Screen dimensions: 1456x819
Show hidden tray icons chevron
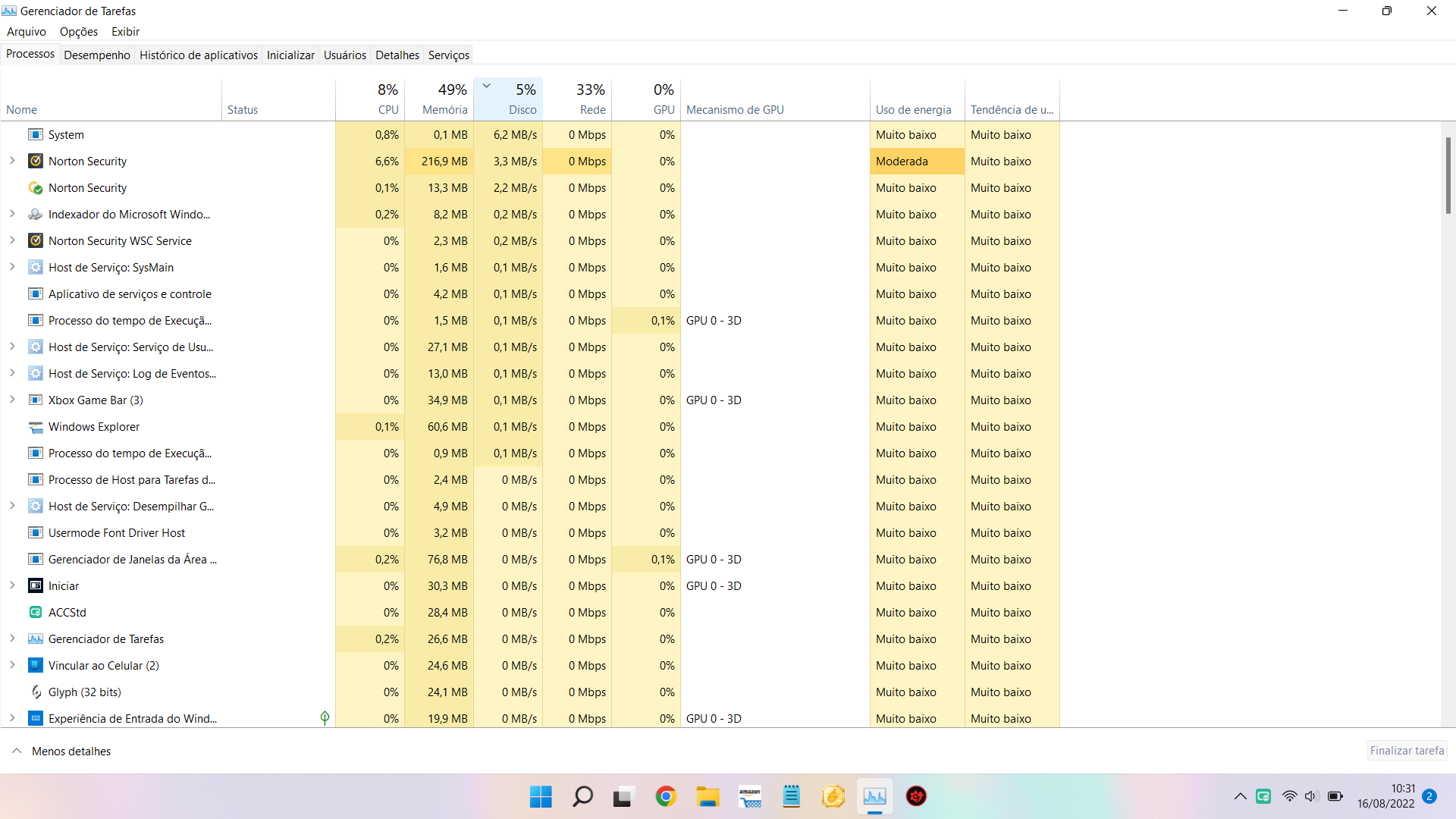click(x=1241, y=796)
